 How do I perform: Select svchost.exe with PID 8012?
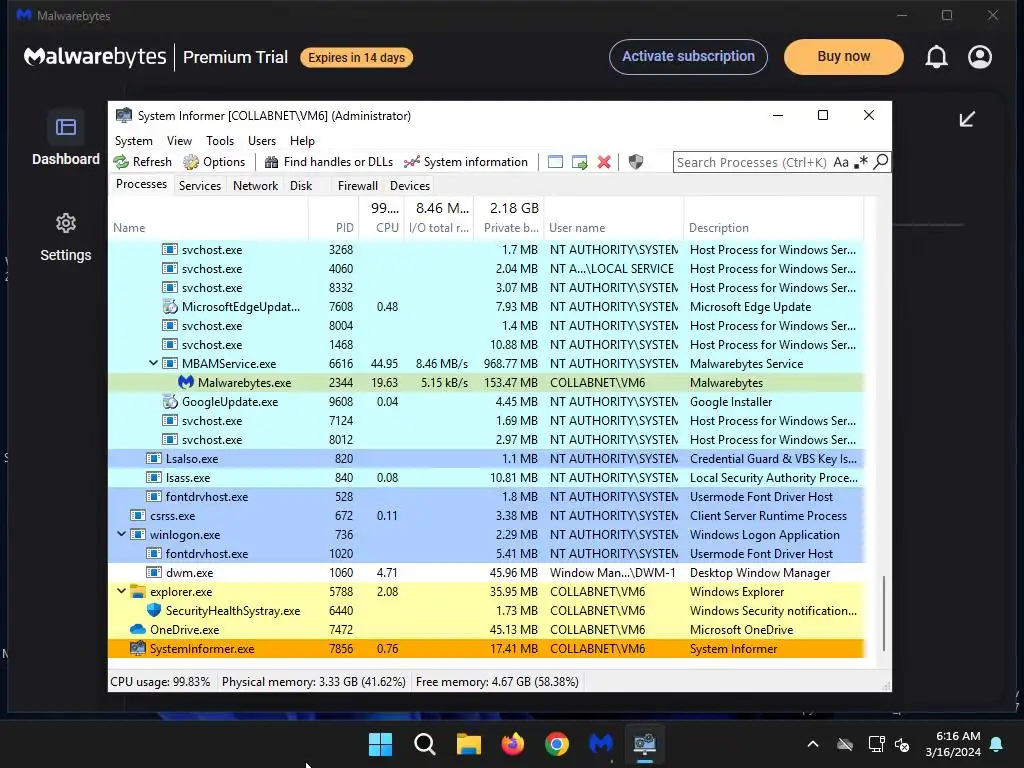tap(487, 440)
